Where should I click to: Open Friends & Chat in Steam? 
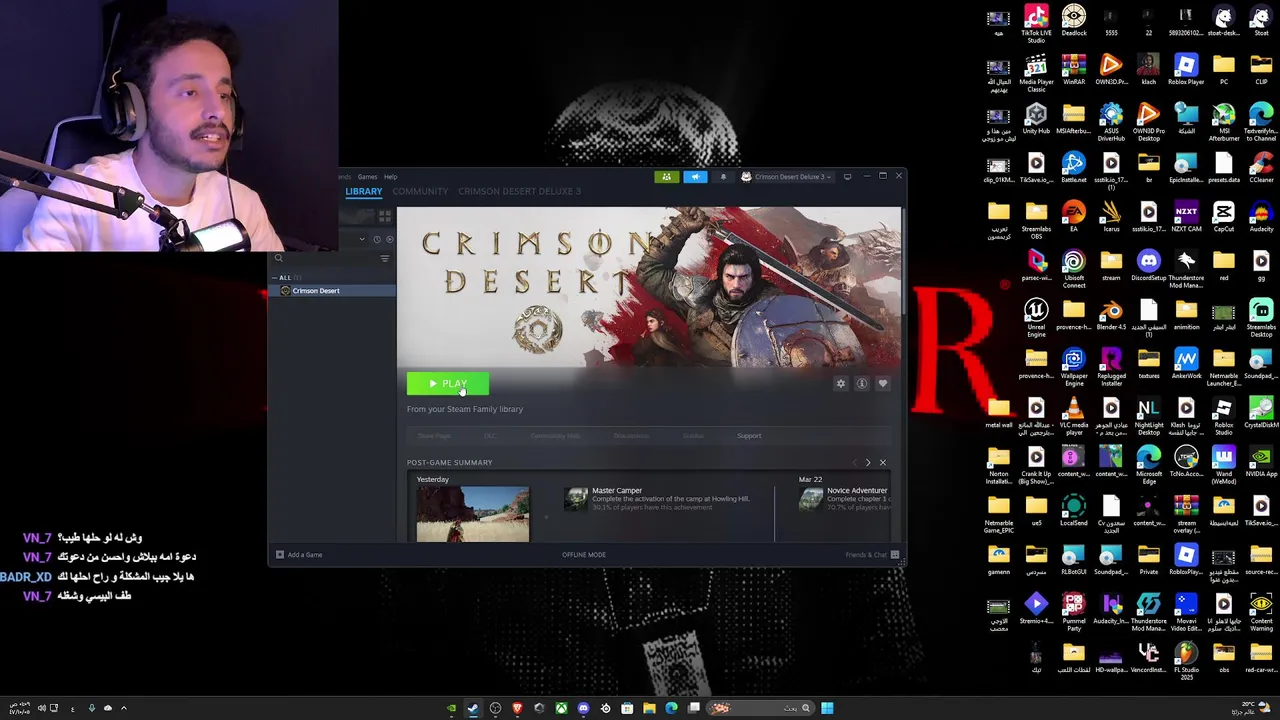[x=872, y=555]
